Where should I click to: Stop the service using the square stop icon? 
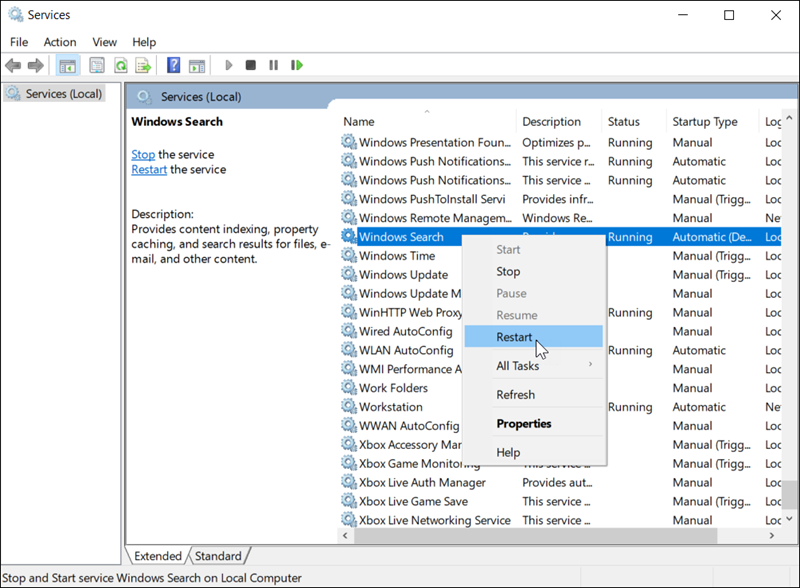[x=251, y=65]
